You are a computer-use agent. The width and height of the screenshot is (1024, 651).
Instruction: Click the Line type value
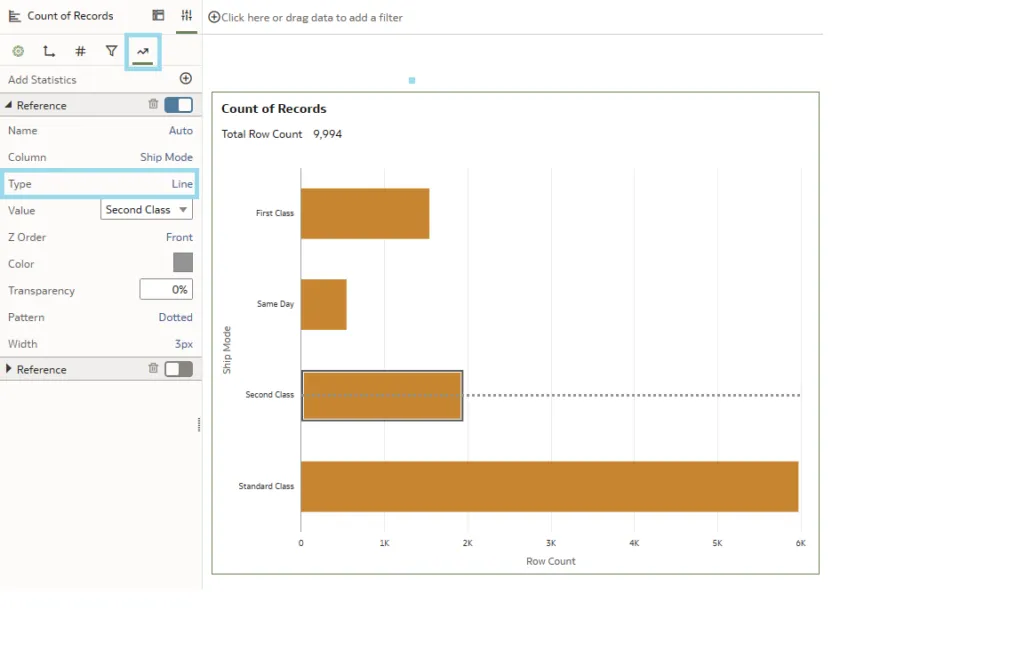pyautogui.click(x=182, y=184)
